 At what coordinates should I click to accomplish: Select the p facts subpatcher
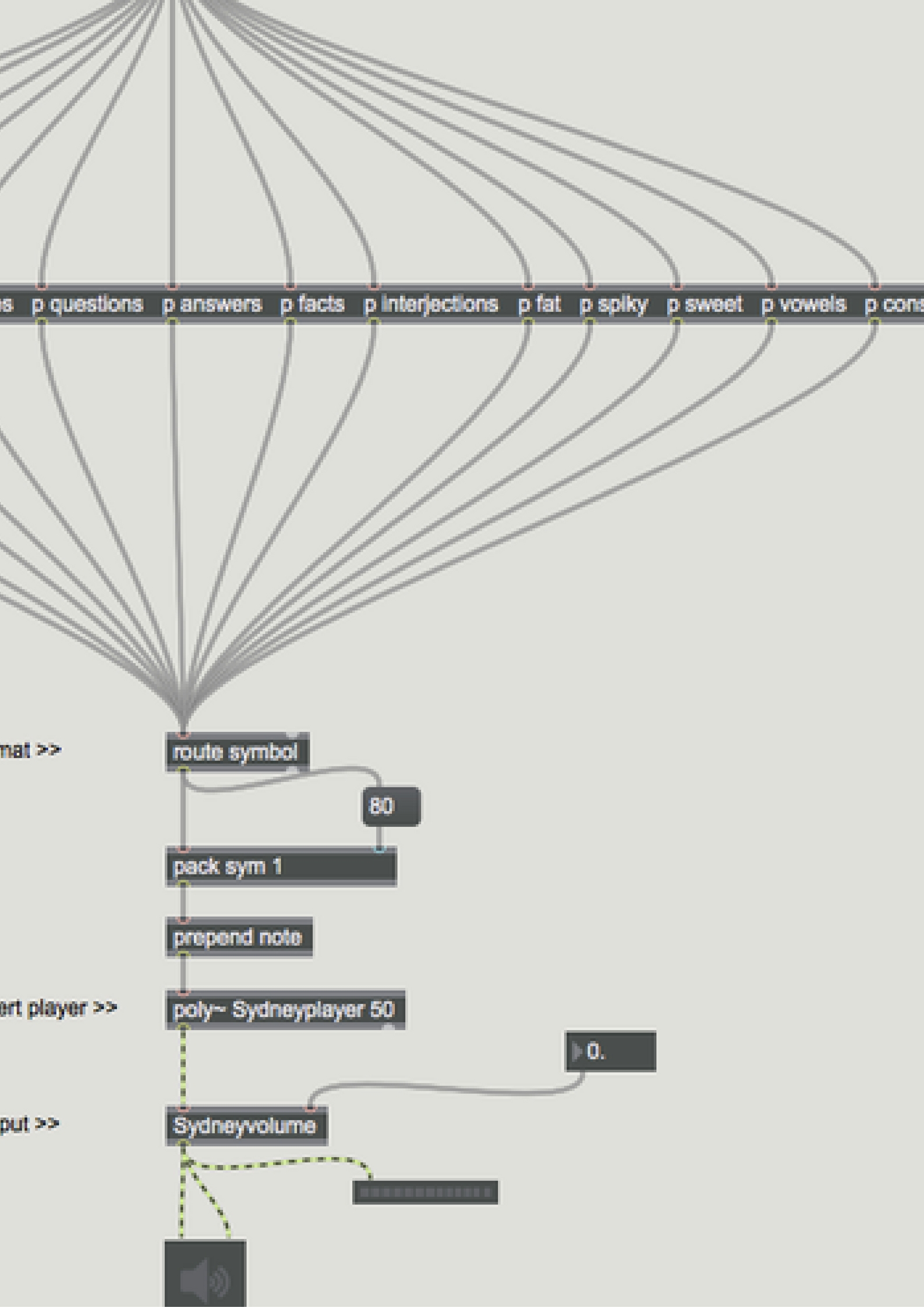pyautogui.click(x=313, y=304)
